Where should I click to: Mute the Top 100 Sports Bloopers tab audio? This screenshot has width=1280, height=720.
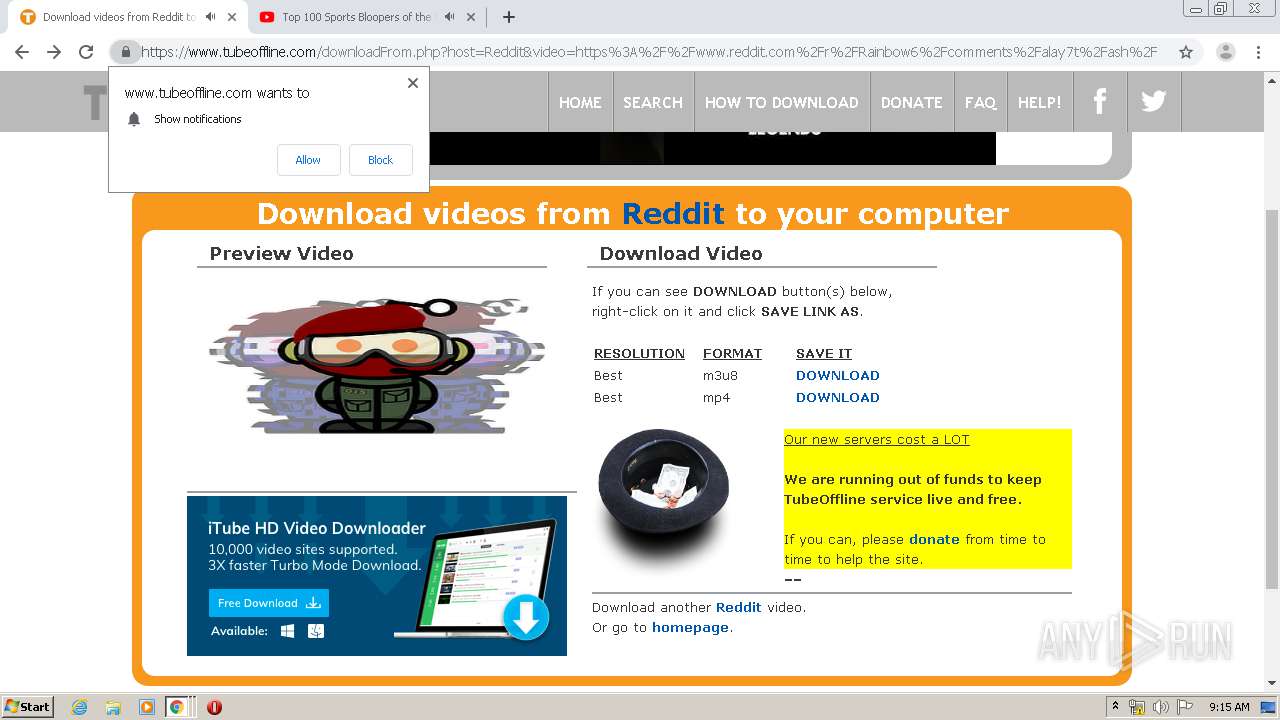click(450, 17)
